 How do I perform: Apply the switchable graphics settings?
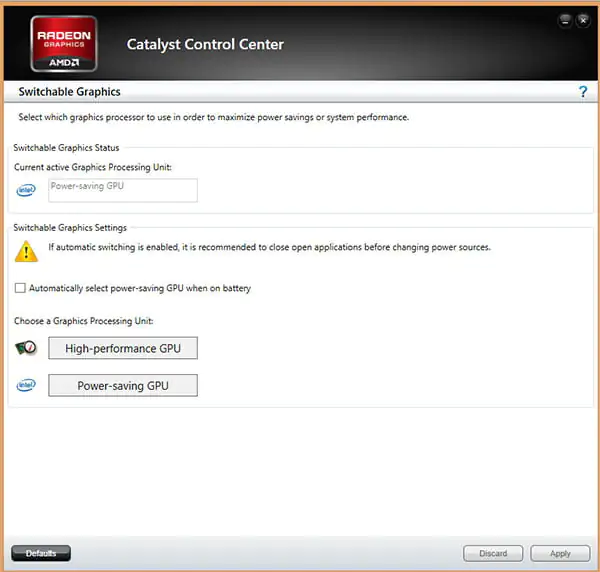point(560,553)
